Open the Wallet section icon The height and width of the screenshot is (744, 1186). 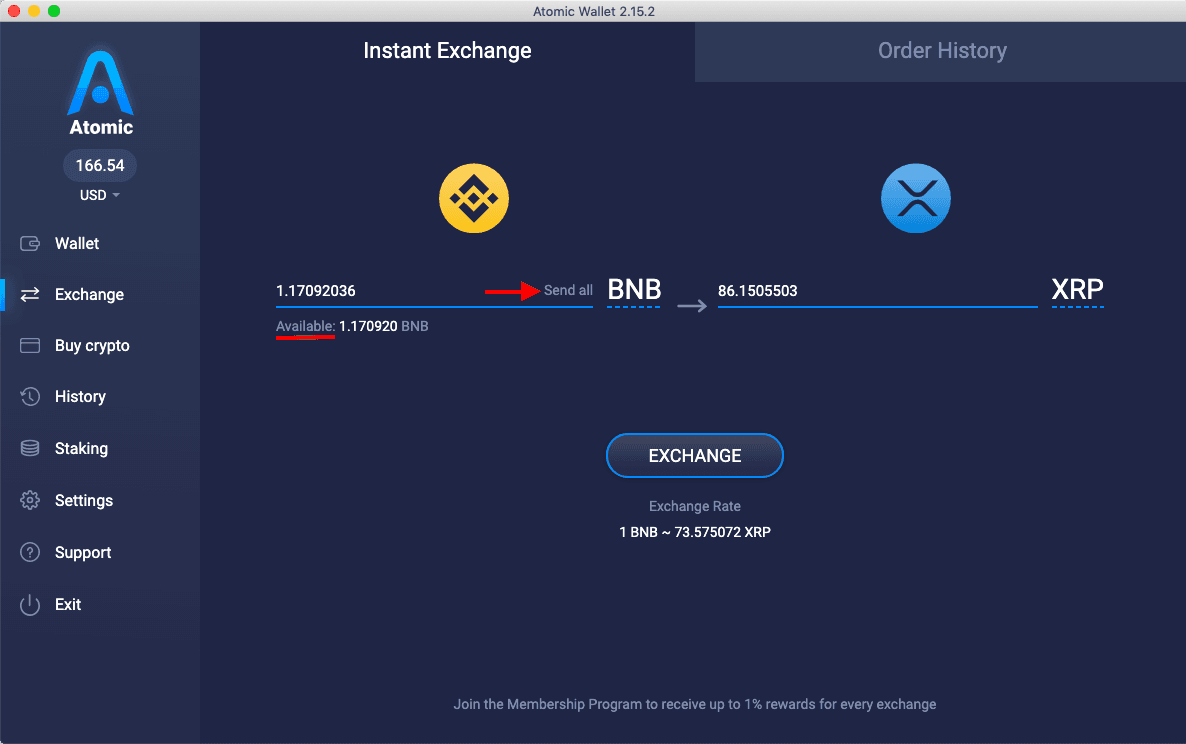[29, 243]
